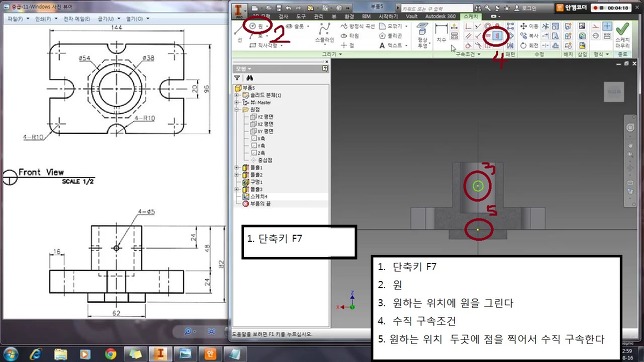Screen dimensions: 644x362
Task: Open the 관리 ribbon tab
Action: (318, 16)
